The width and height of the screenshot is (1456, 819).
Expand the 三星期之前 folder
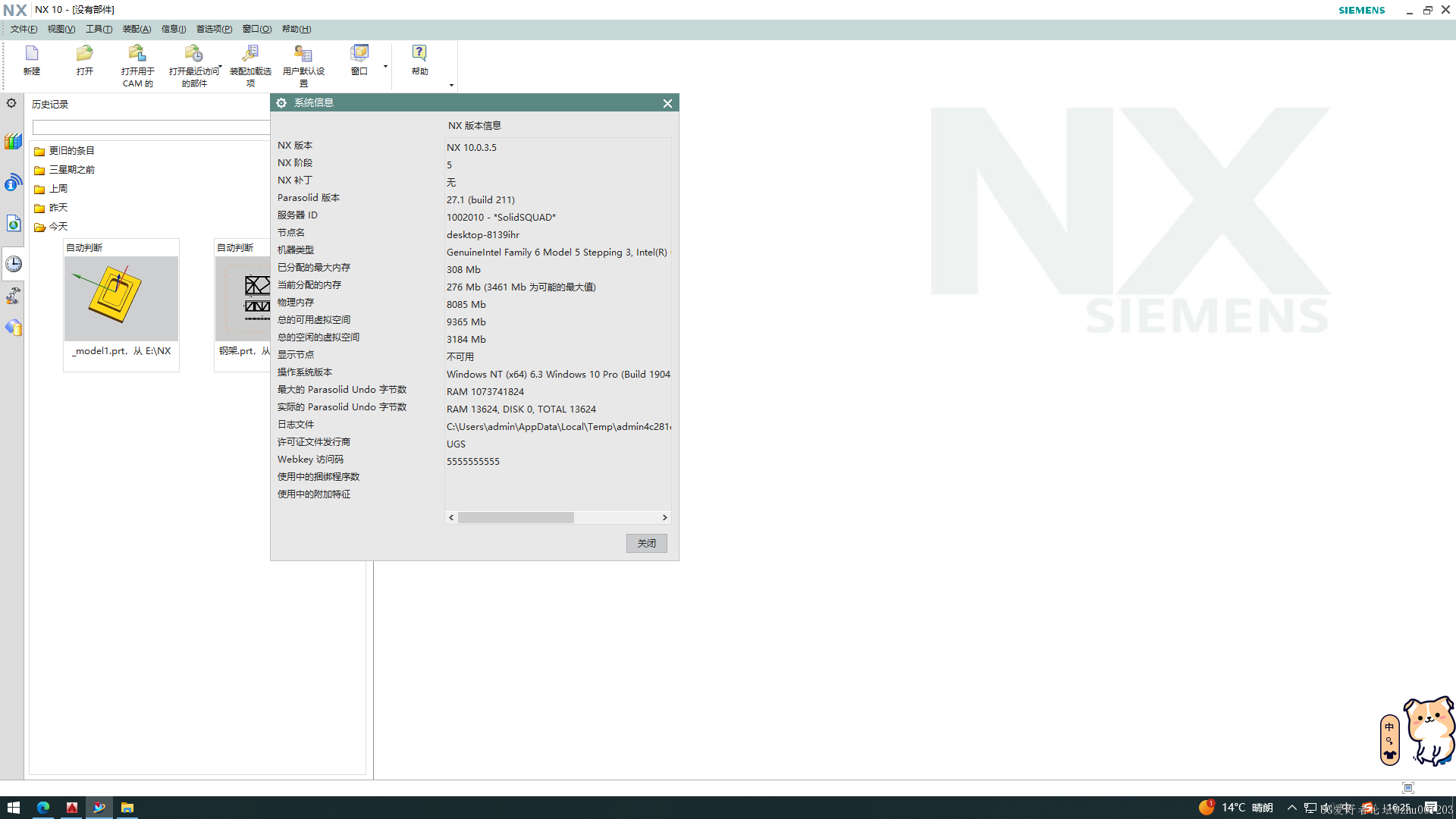pyautogui.click(x=64, y=170)
